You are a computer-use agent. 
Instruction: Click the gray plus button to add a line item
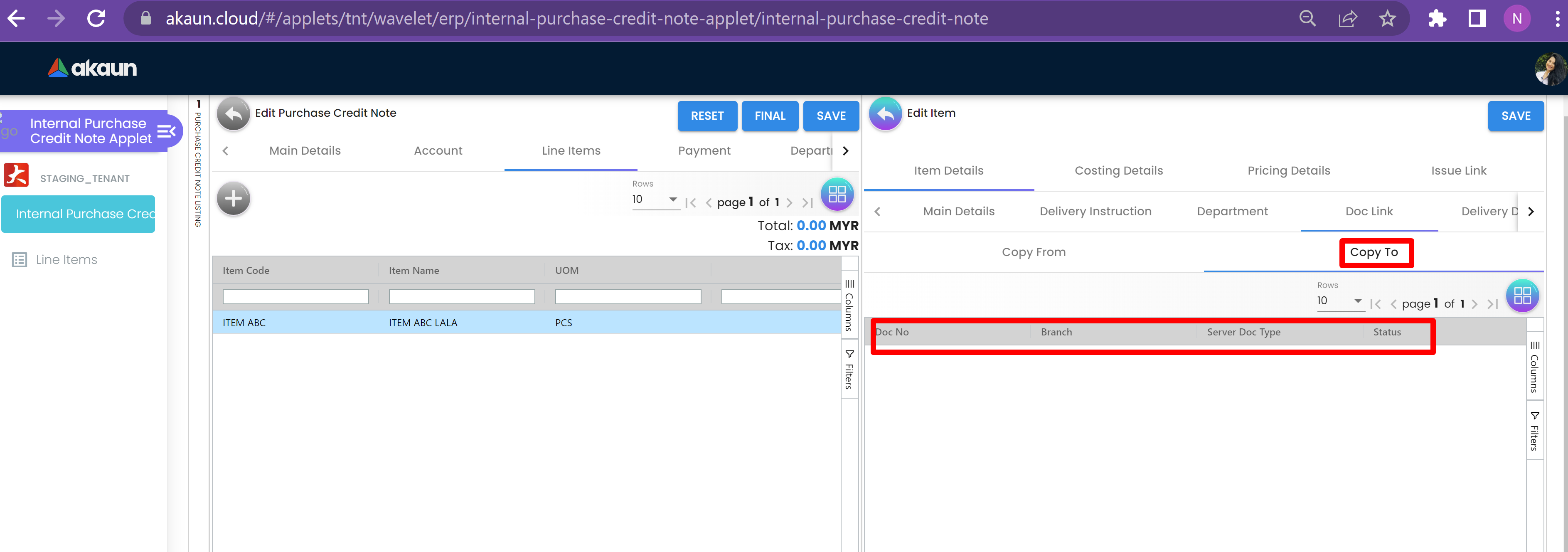(x=233, y=198)
